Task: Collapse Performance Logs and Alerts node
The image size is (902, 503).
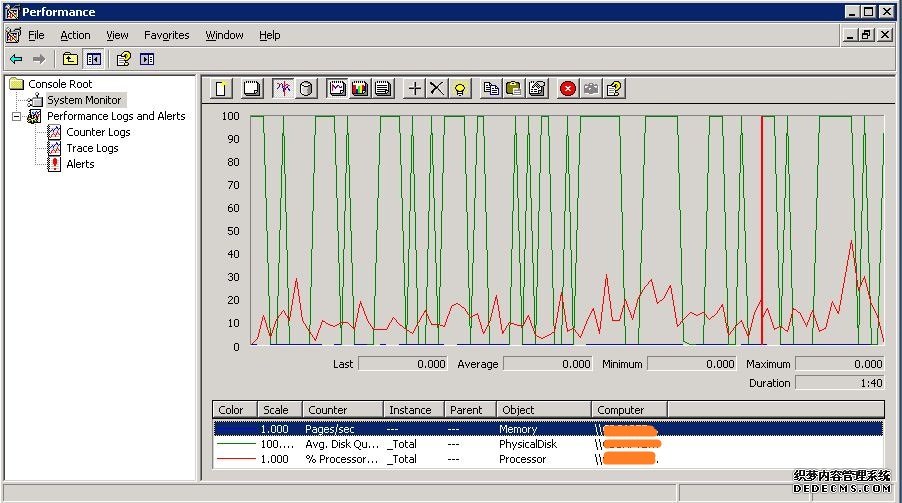Action: pyautogui.click(x=17, y=116)
